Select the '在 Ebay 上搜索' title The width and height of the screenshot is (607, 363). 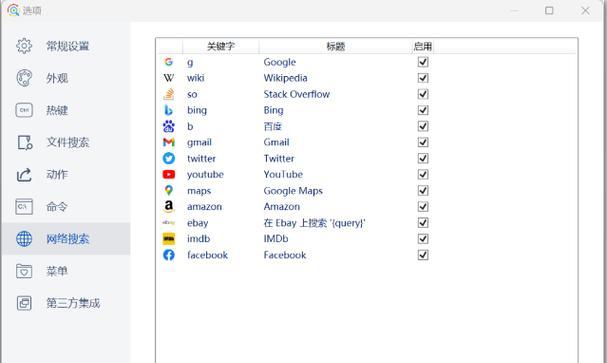tap(314, 223)
